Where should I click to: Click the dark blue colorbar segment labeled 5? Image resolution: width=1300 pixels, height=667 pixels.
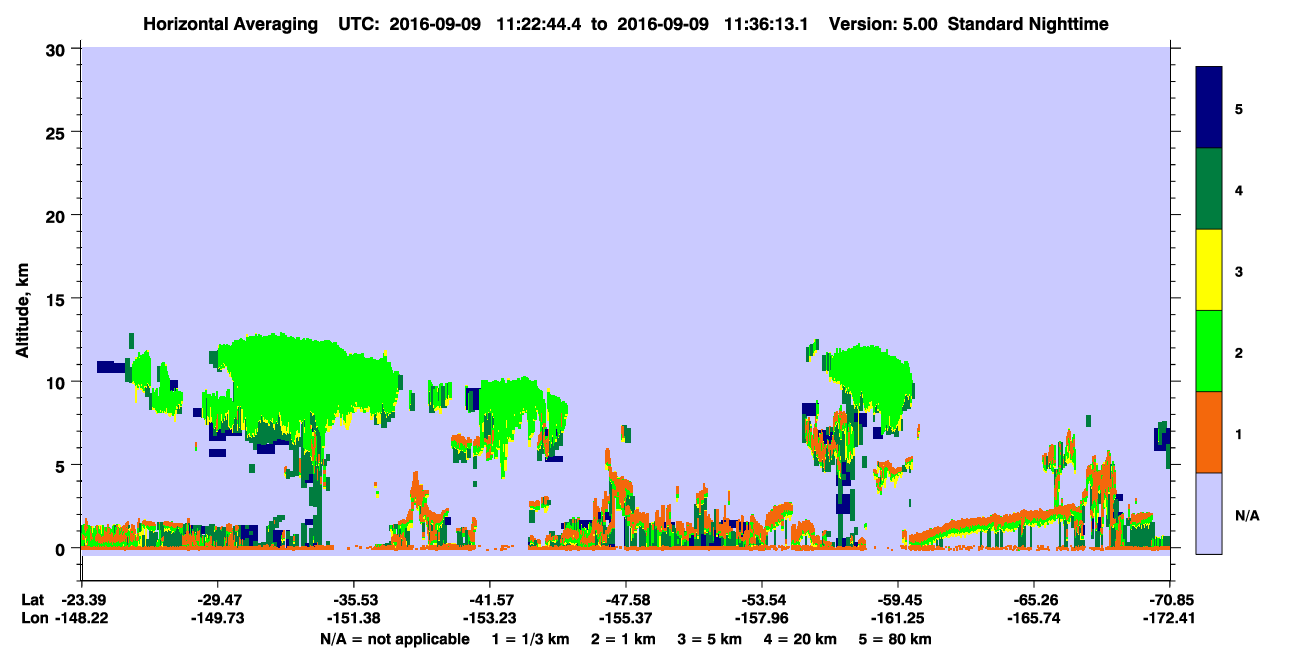(x=1209, y=108)
